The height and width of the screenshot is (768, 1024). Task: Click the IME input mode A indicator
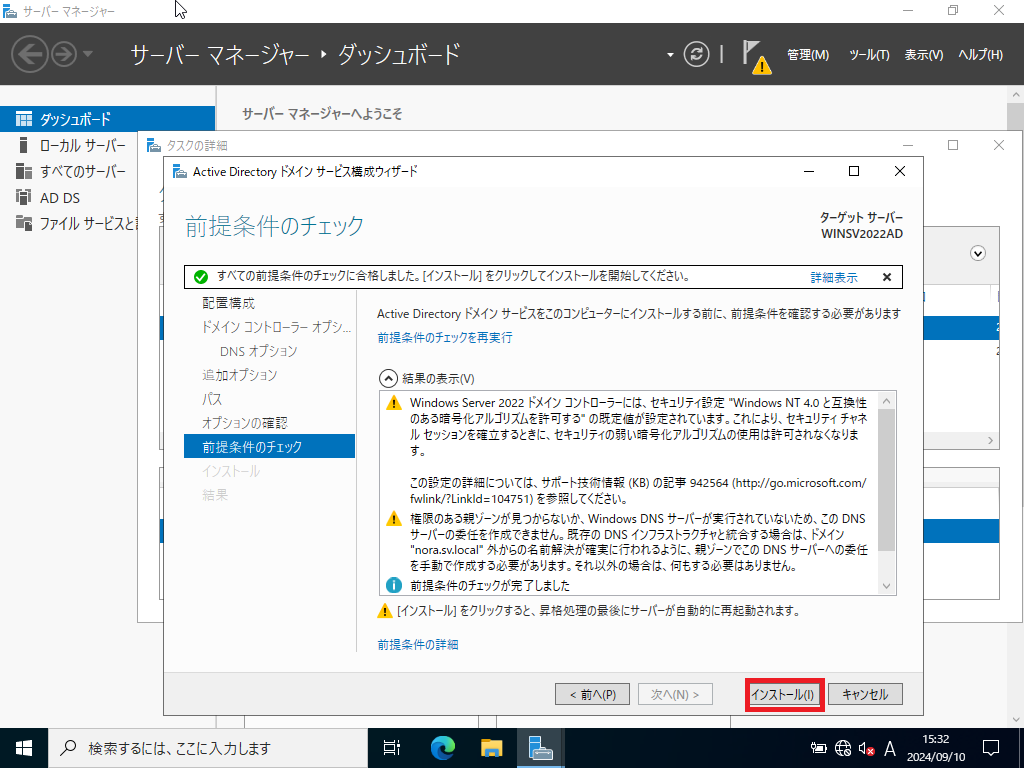point(889,748)
